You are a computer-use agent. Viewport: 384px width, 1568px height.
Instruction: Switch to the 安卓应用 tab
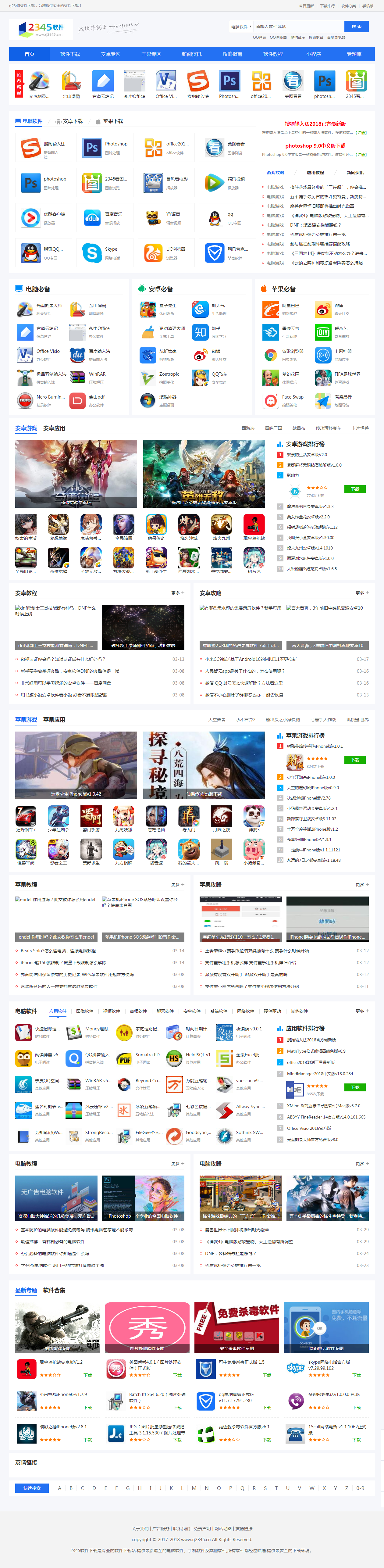(54, 428)
